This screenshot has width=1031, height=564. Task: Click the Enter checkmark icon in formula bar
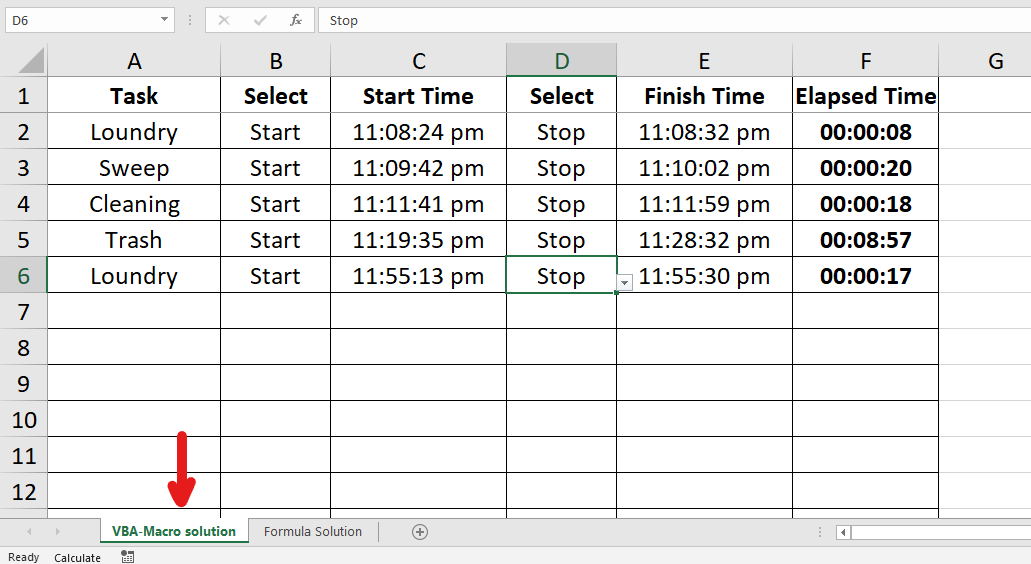[260, 20]
